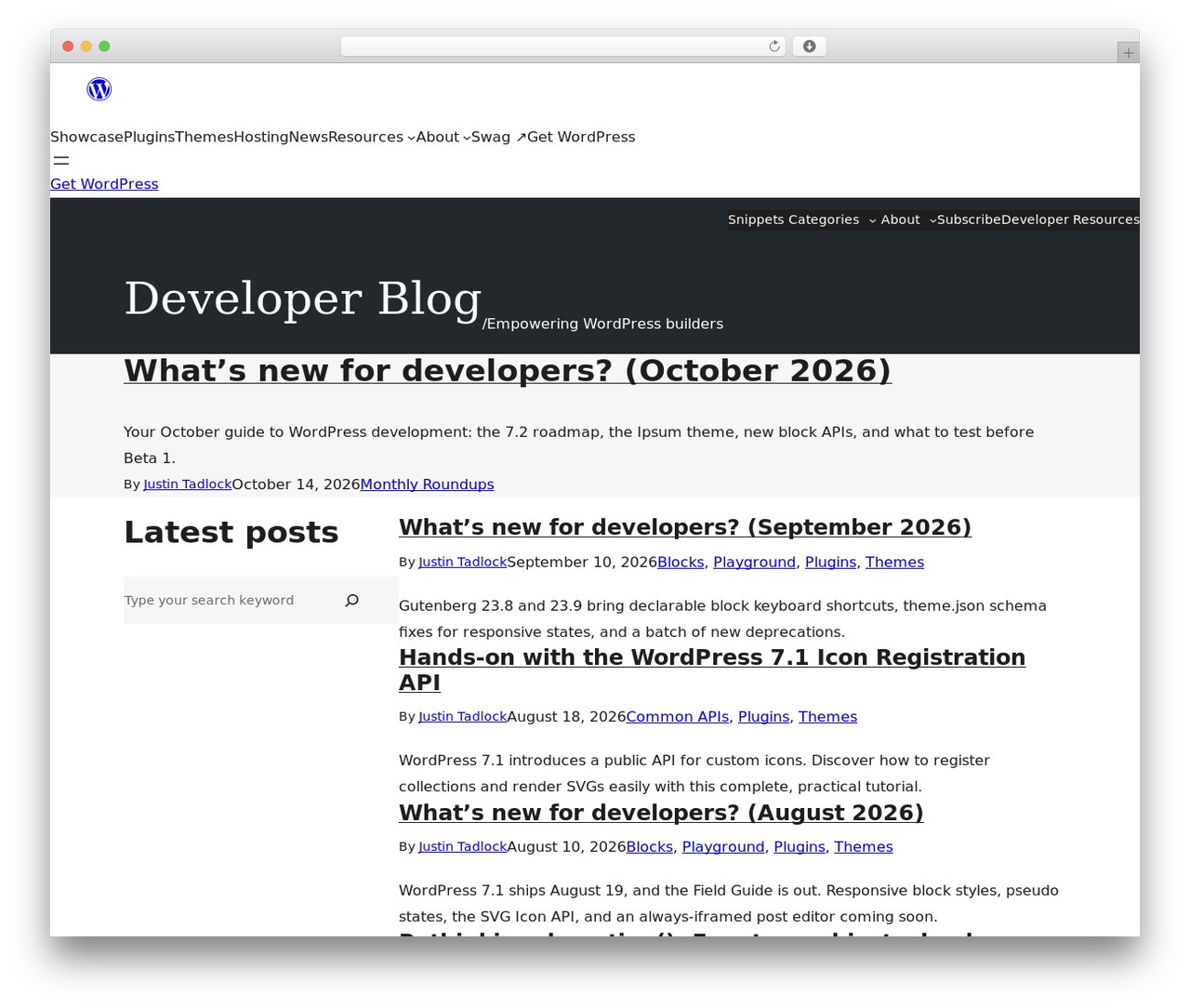Click the browser download icon

click(809, 46)
